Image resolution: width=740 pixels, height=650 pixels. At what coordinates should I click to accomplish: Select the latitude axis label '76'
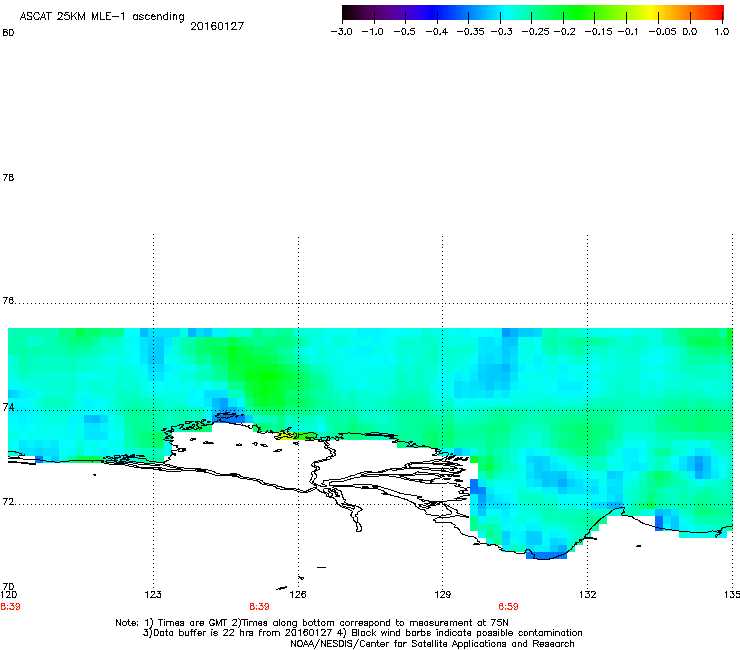click(8, 300)
